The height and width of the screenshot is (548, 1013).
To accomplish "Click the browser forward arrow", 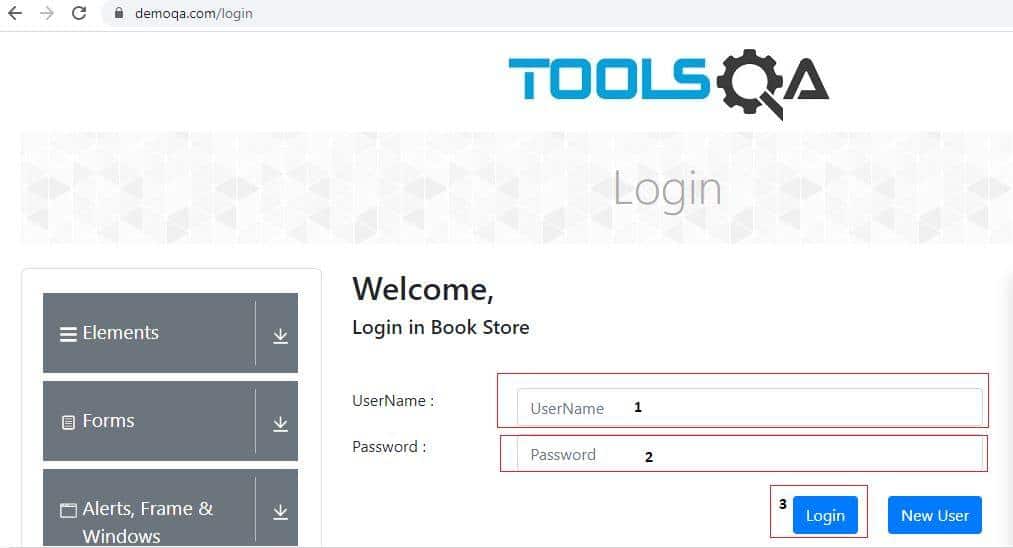I will tap(47, 13).
